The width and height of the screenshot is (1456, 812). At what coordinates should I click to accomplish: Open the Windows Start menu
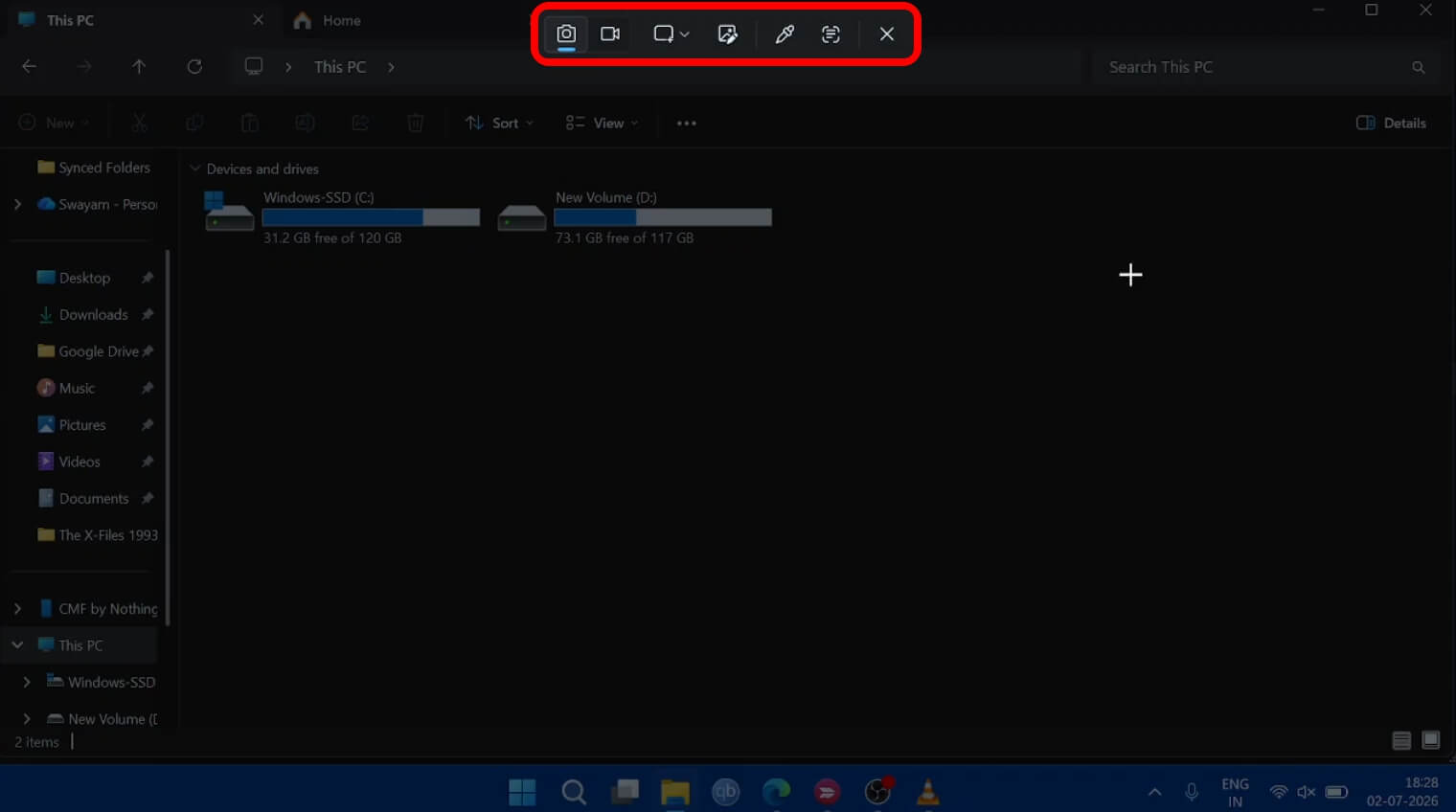point(522,792)
